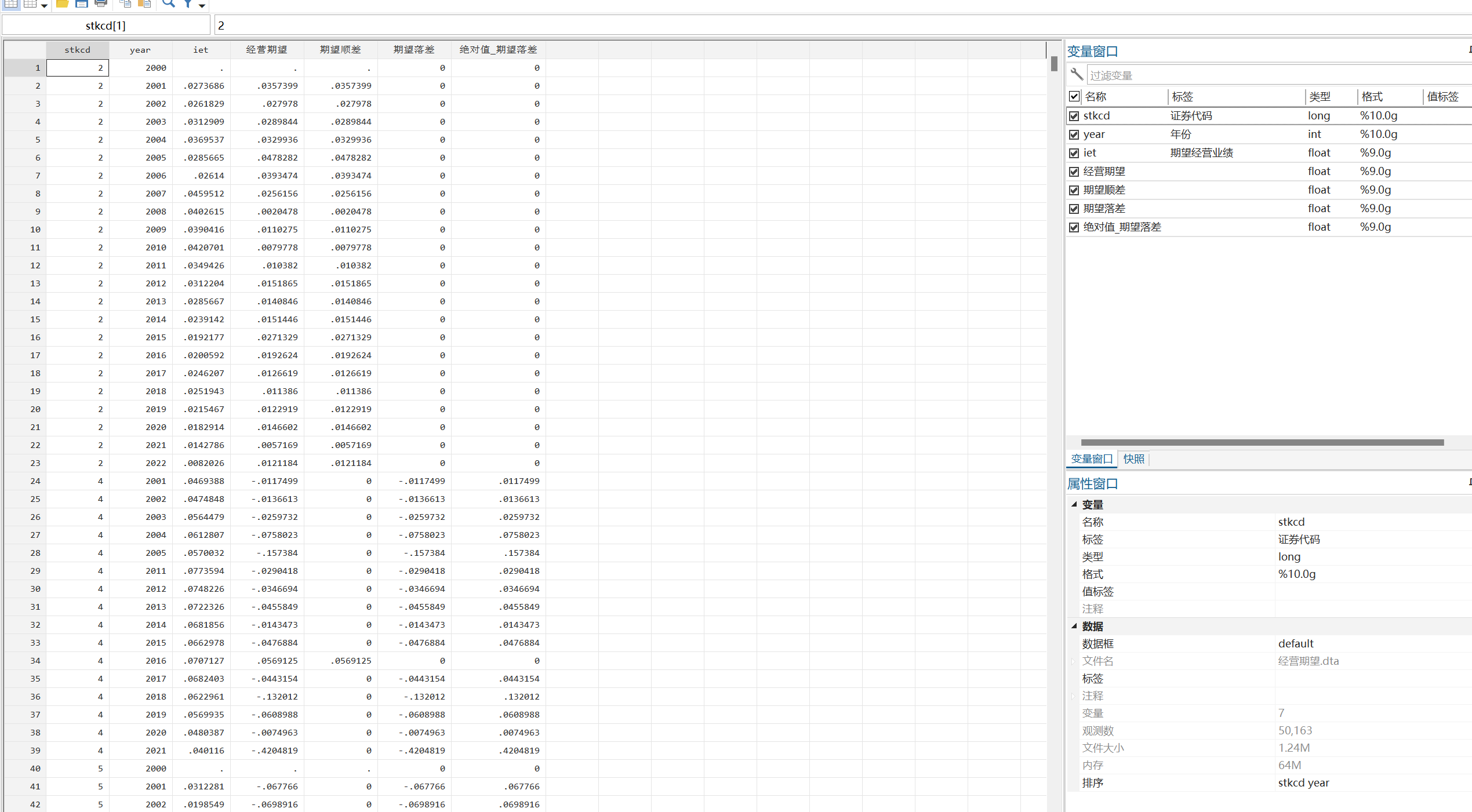Click the year column header
The height and width of the screenshot is (812, 1472).
pyautogui.click(x=140, y=50)
